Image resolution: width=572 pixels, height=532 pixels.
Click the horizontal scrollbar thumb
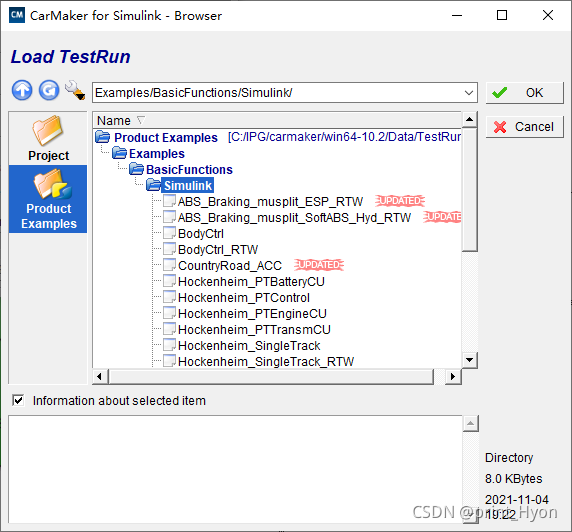[271, 376]
